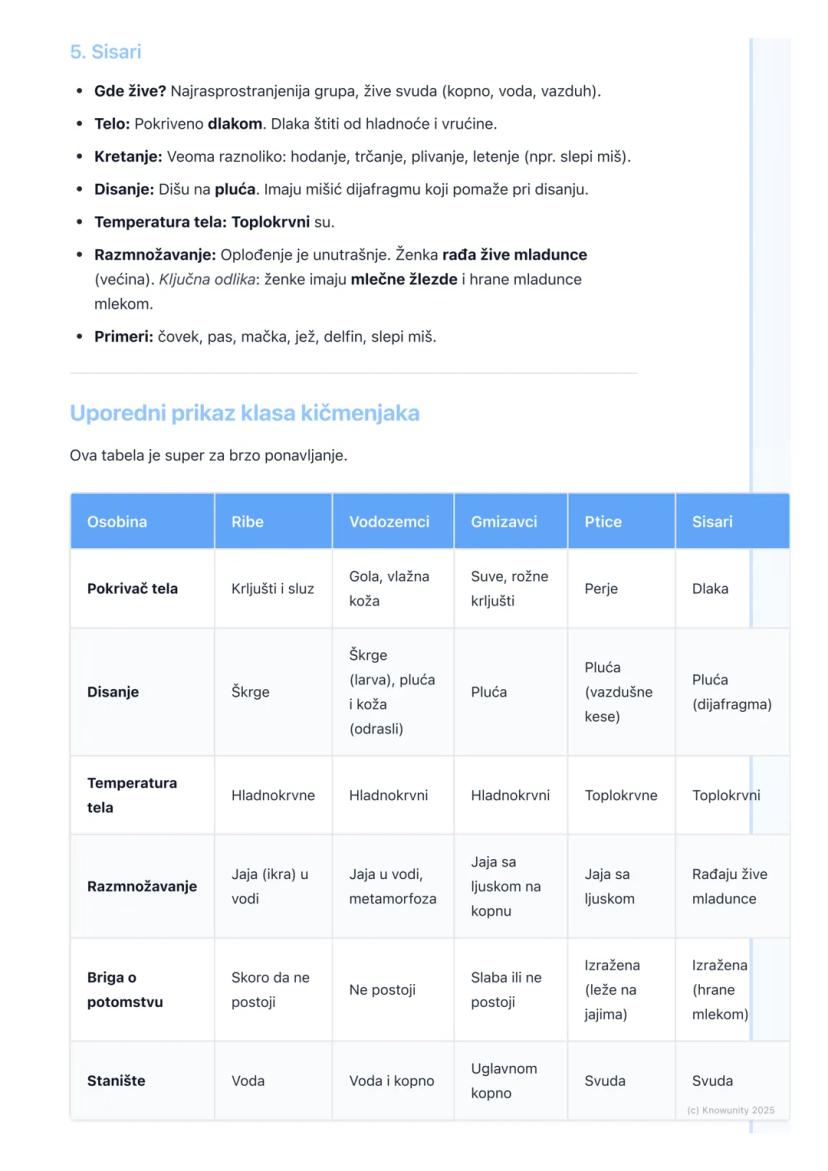Screen dimensions: 828x1171
Task: Click the "Ova tabela je super" intro sentence
Action: [208, 456]
